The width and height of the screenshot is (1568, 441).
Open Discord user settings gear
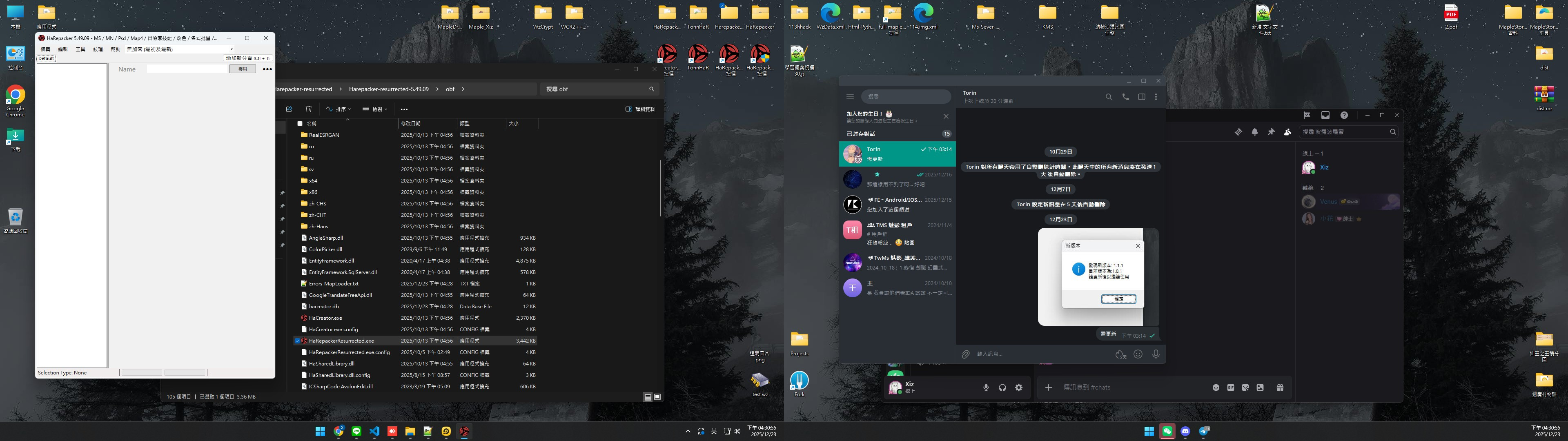(1018, 388)
